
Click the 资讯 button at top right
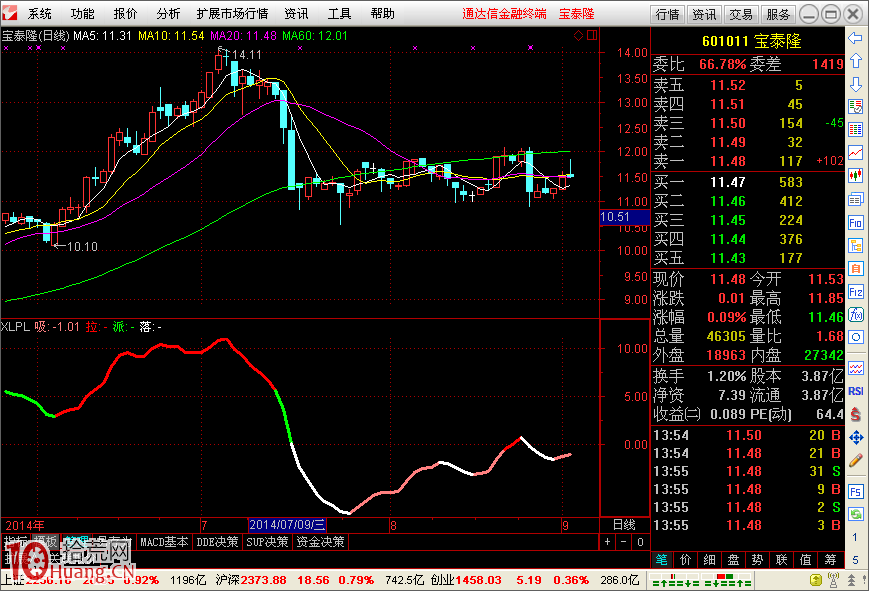click(x=704, y=14)
